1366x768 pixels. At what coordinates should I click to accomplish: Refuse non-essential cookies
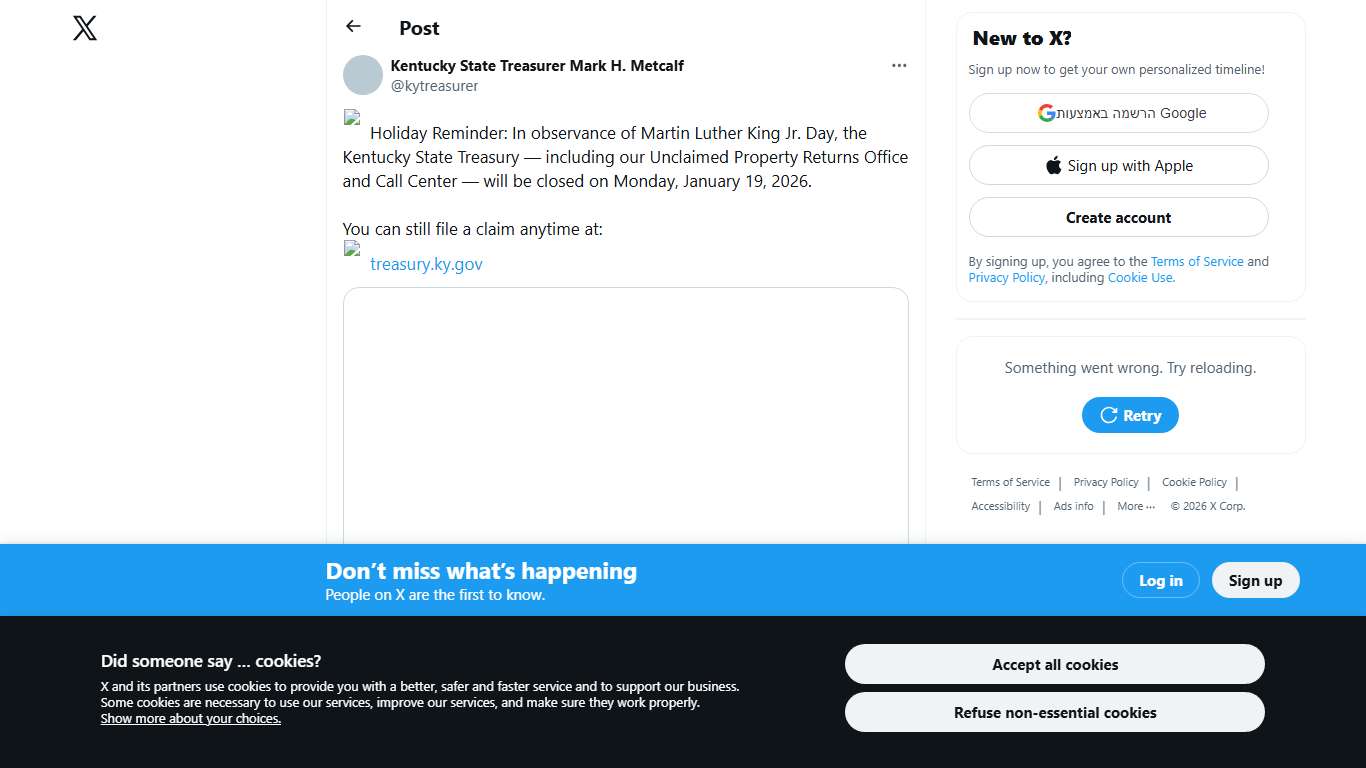pos(1054,713)
